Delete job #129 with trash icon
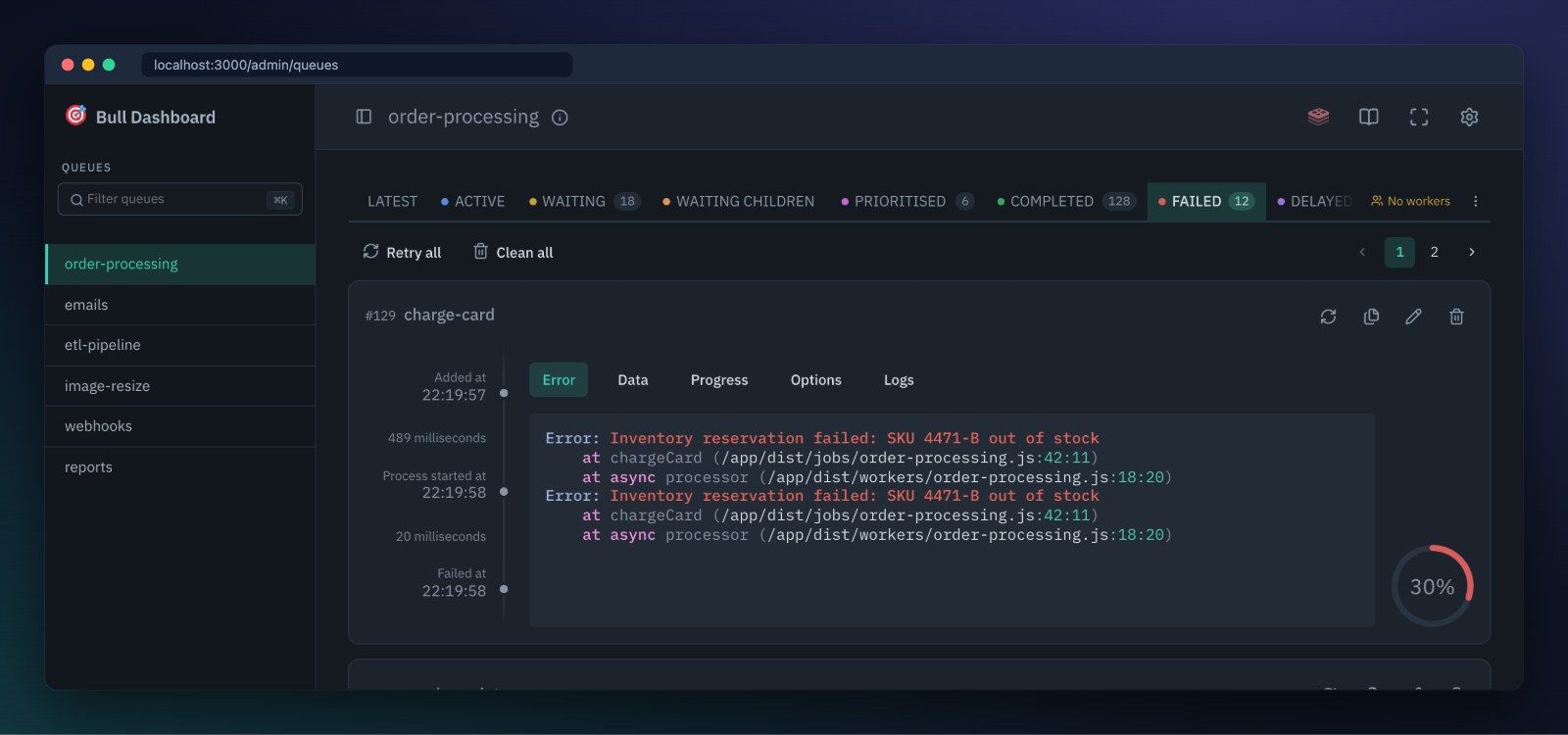1568x735 pixels. click(x=1456, y=317)
